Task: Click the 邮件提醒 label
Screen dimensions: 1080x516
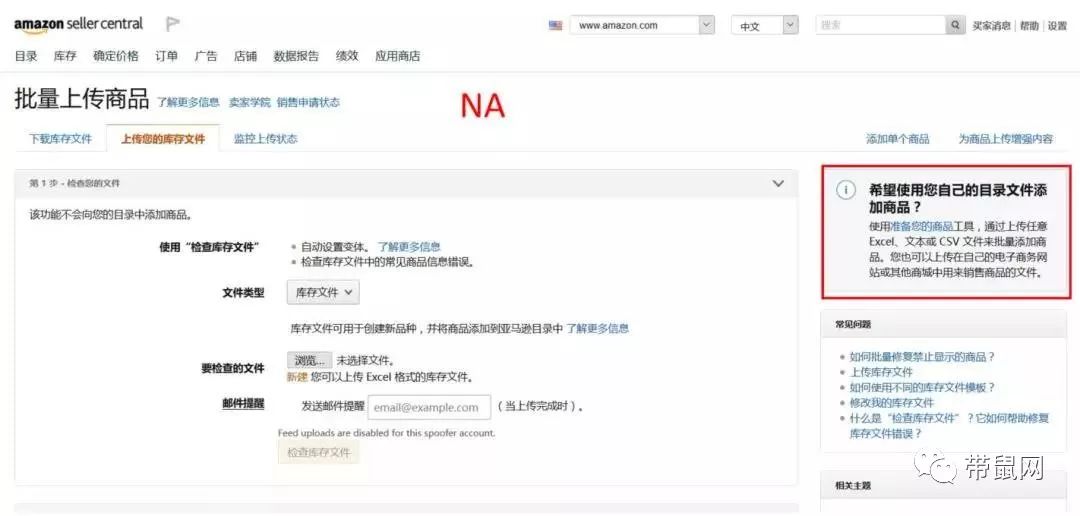Action: point(242,404)
